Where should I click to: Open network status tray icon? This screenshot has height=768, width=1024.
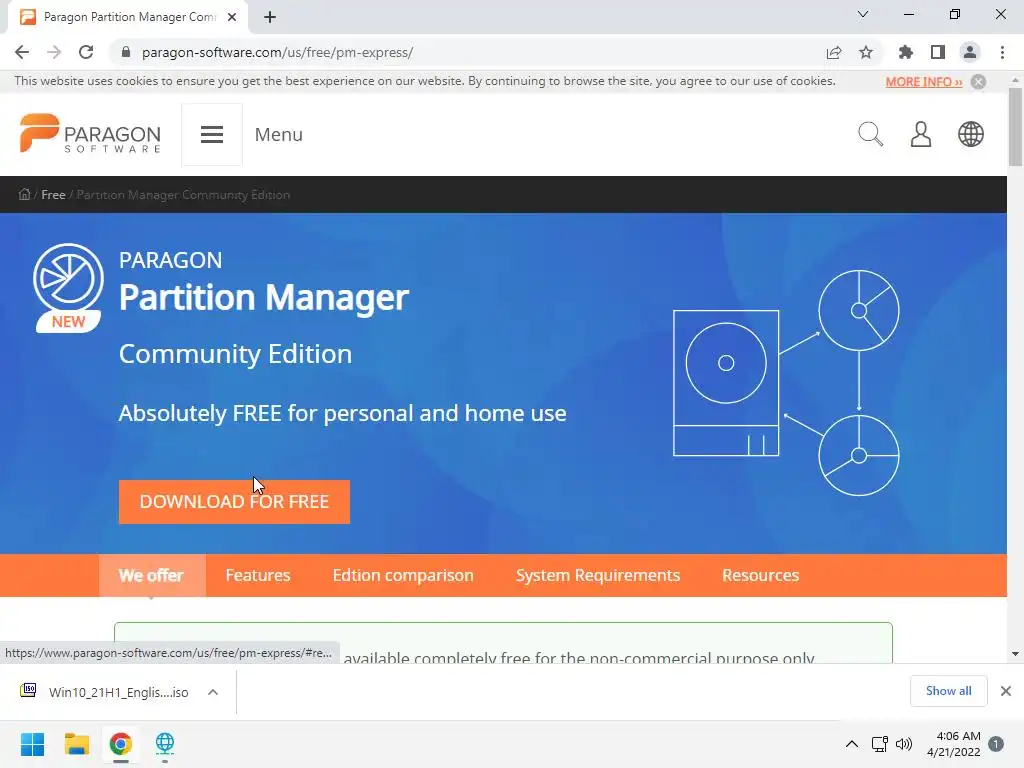click(880, 744)
